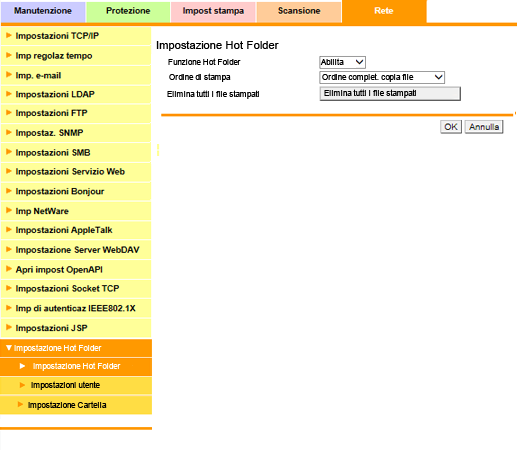Open Impostazioni SMB menu
This screenshot has height=450, width=517.
tap(76, 153)
